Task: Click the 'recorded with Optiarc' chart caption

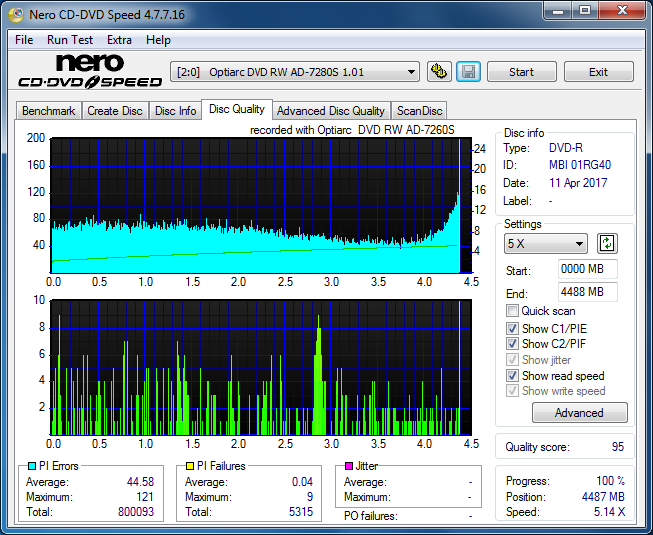Action: tap(352, 130)
